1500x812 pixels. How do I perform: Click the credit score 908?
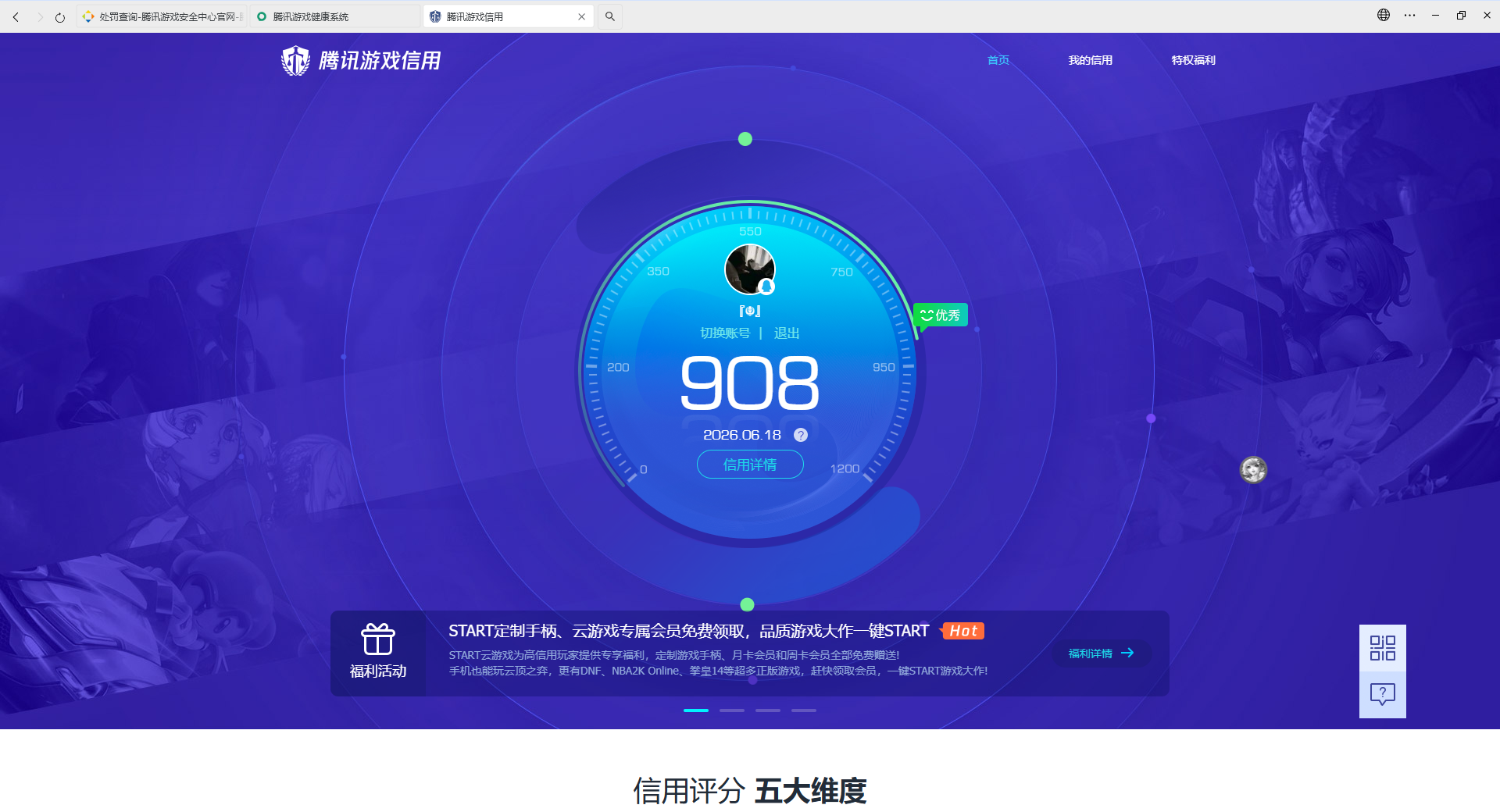tap(750, 383)
